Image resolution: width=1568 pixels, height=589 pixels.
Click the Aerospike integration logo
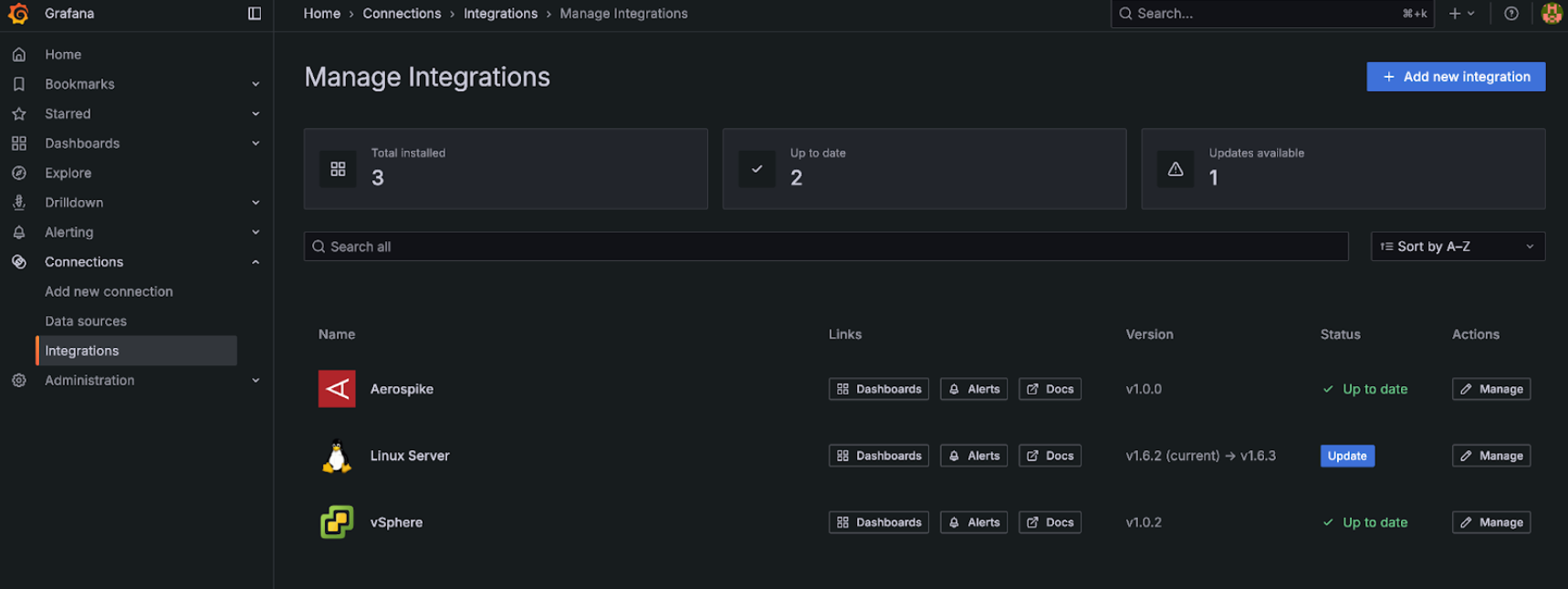point(337,389)
